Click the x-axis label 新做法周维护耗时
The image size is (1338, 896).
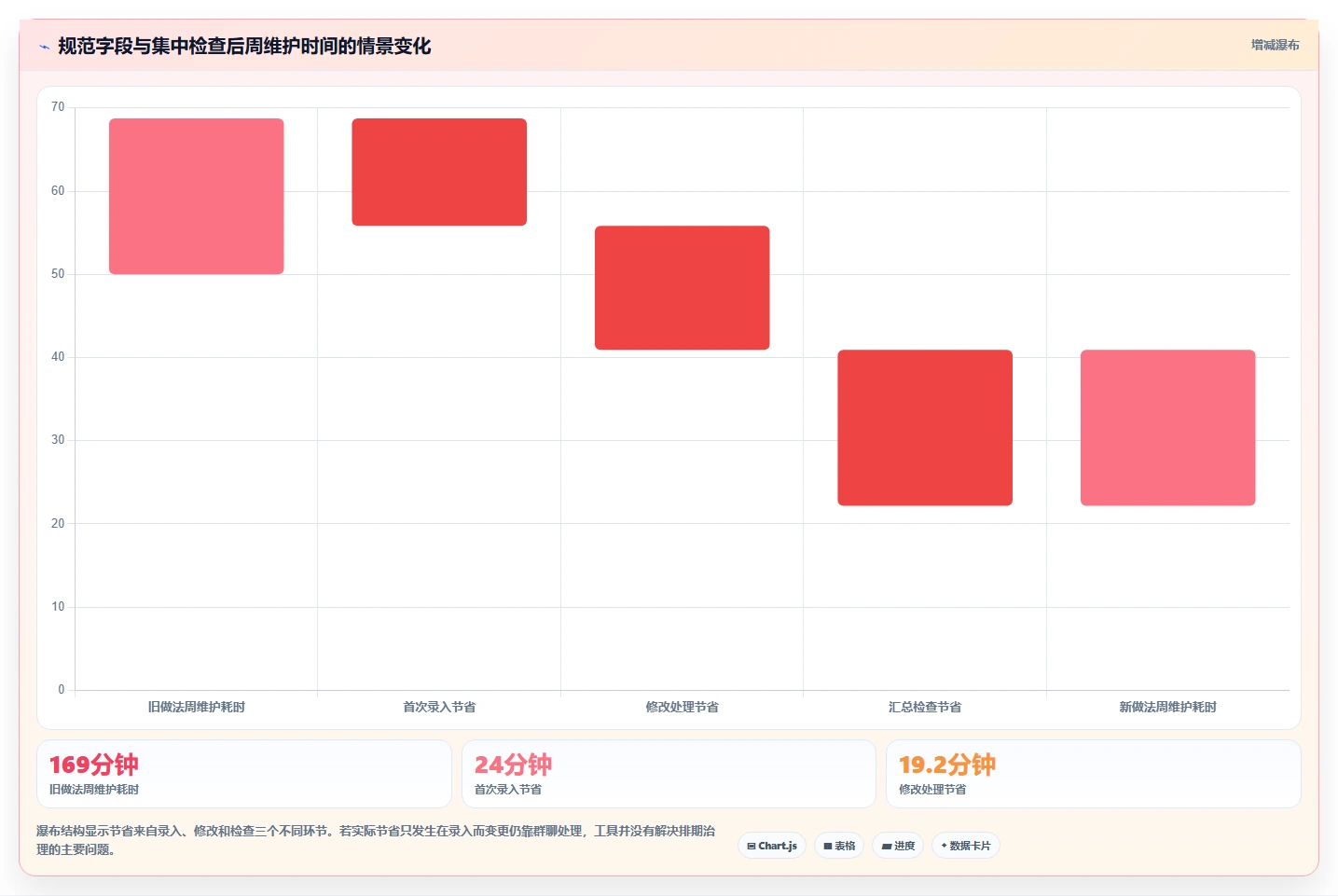(x=1168, y=707)
